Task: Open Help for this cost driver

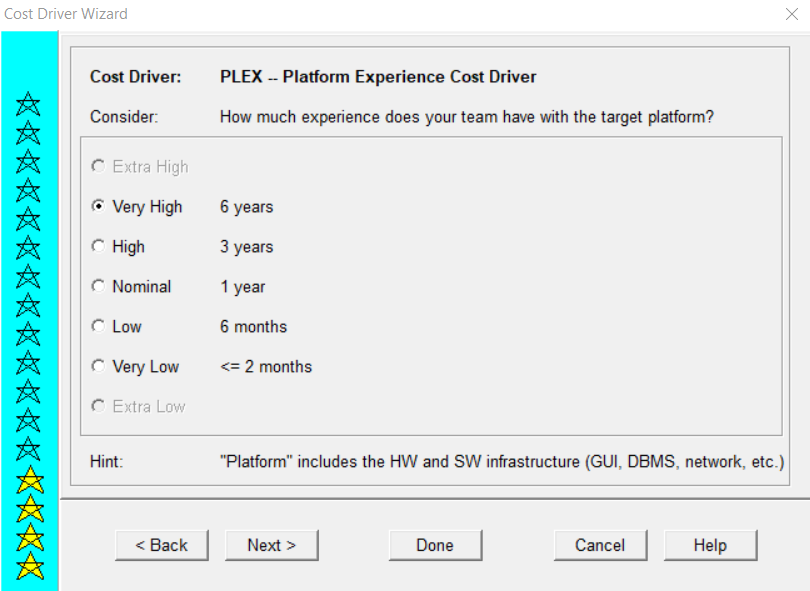Action: coord(710,545)
